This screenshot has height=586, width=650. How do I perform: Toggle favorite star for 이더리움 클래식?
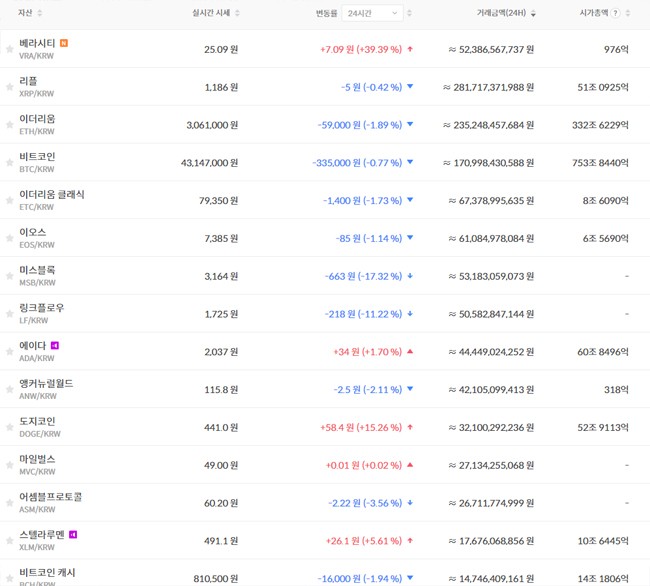pyautogui.click(x=9, y=201)
